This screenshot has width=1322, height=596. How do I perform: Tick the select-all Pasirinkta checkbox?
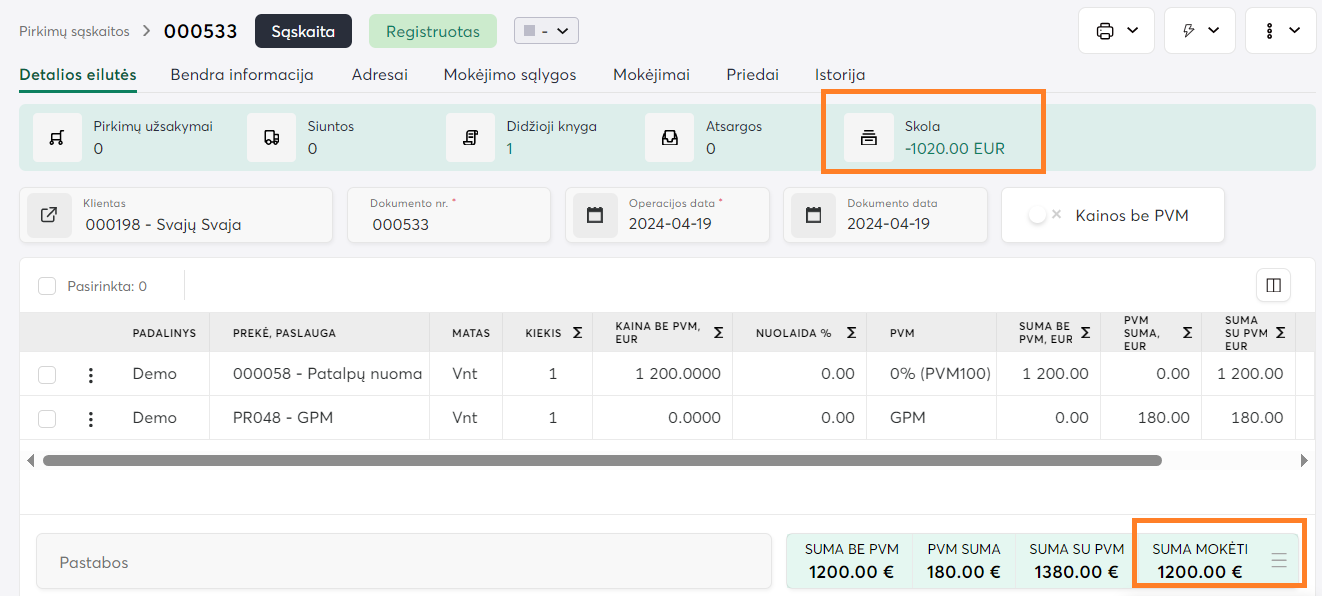tap(47, 286)
